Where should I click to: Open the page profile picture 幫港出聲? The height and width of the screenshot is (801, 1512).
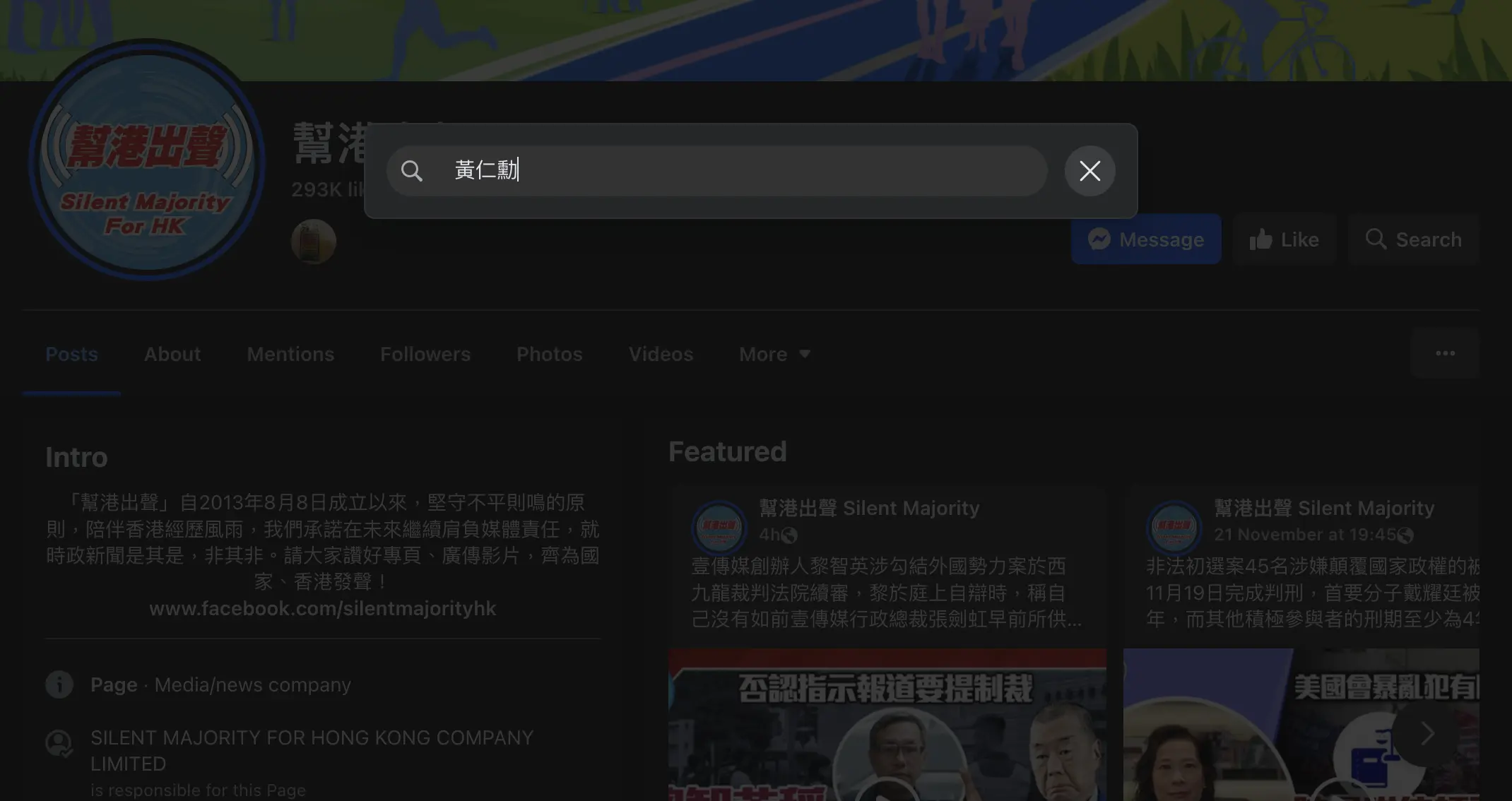(x=147, y=160)
